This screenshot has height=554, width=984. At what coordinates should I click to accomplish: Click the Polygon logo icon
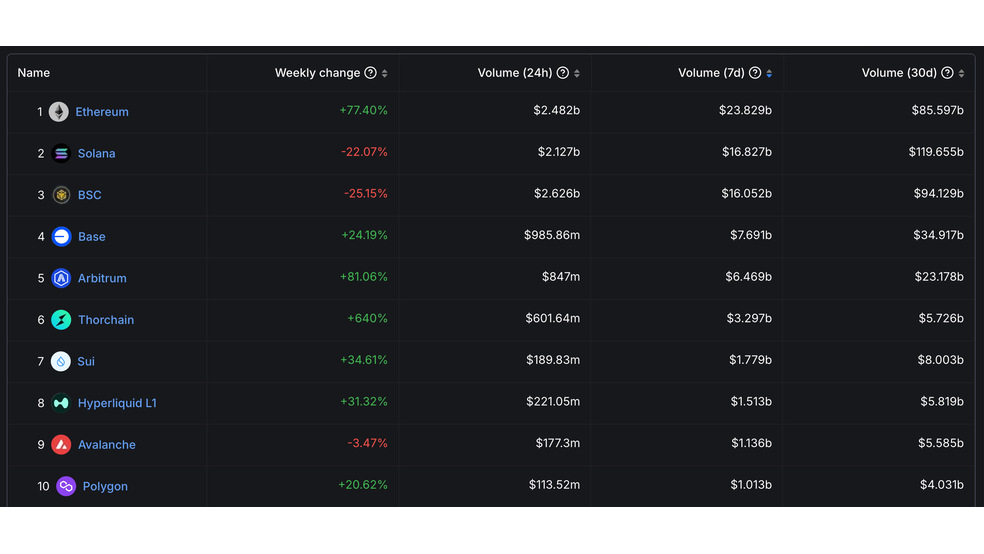pyautogui.click(x=66, y=486)
